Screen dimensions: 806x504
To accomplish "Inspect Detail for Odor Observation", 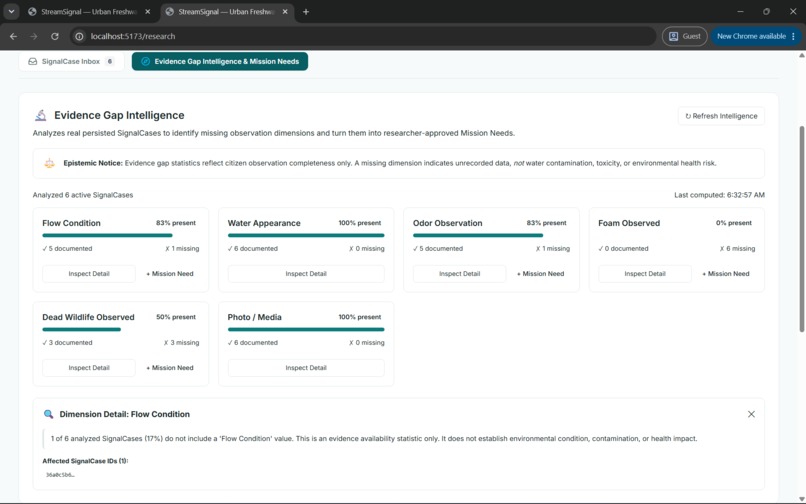I will (x=460, y=274).
